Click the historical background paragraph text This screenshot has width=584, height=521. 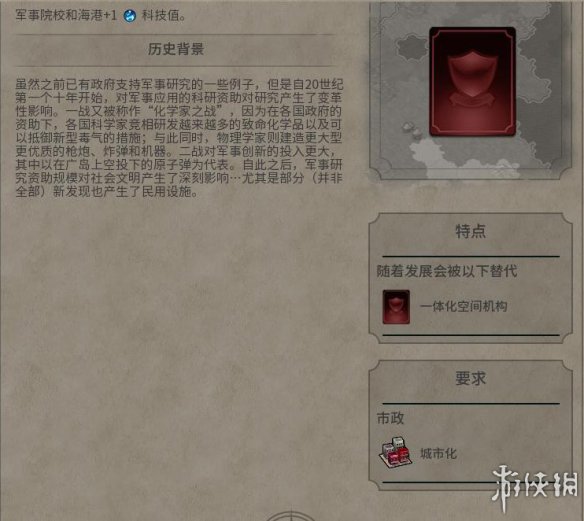pos(179,138)
